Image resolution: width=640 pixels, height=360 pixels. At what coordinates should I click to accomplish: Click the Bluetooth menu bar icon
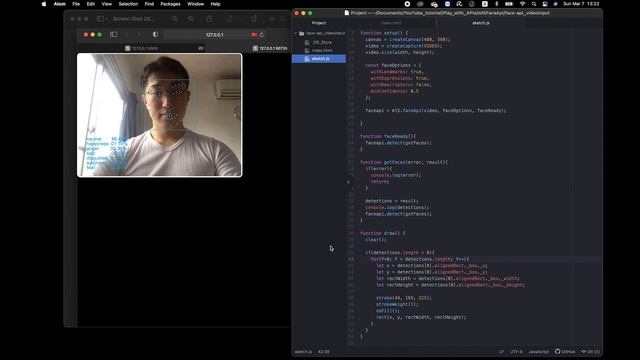coord(496,4)
